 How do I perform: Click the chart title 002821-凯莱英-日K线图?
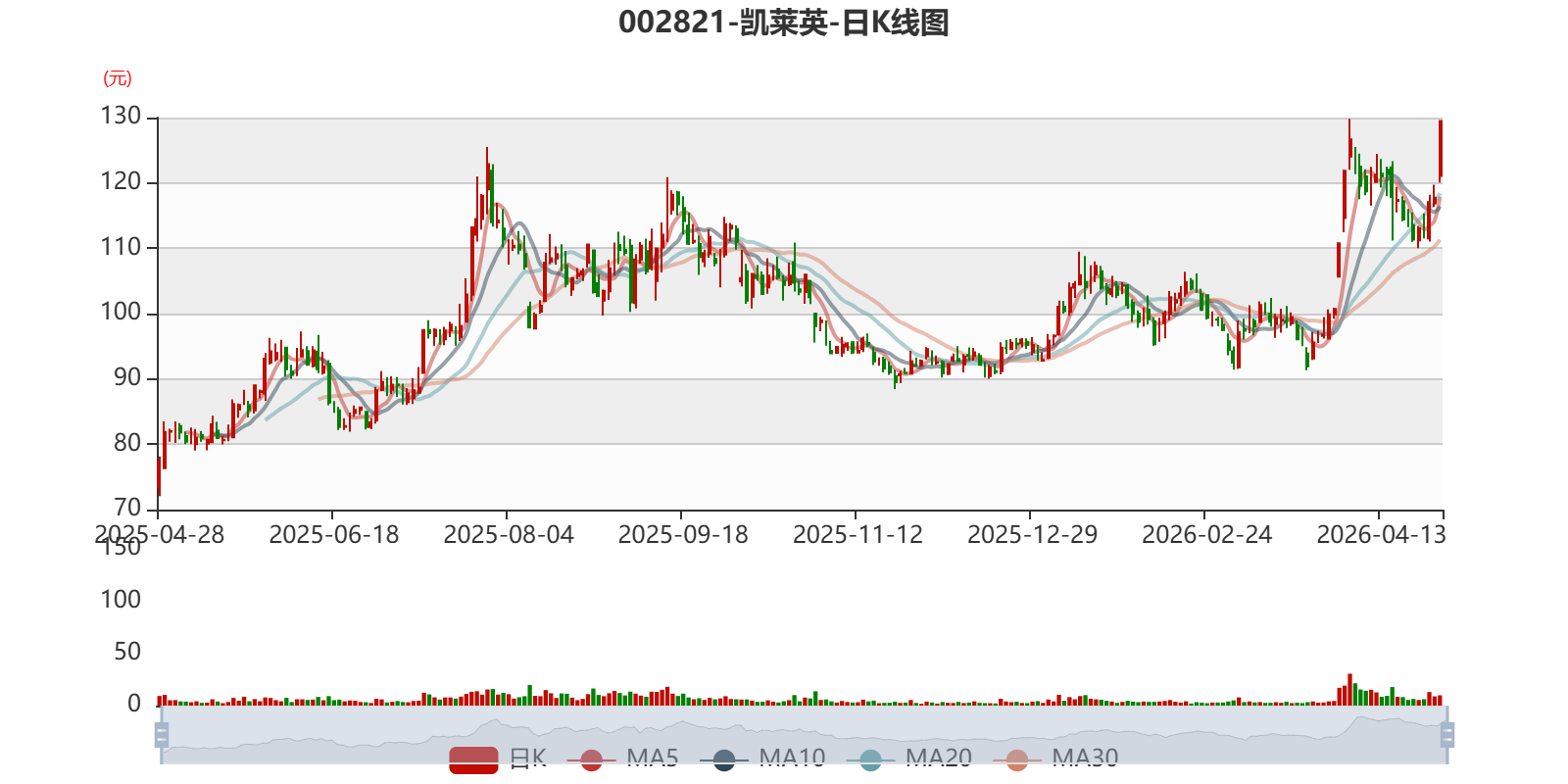[x=784, y=22]
